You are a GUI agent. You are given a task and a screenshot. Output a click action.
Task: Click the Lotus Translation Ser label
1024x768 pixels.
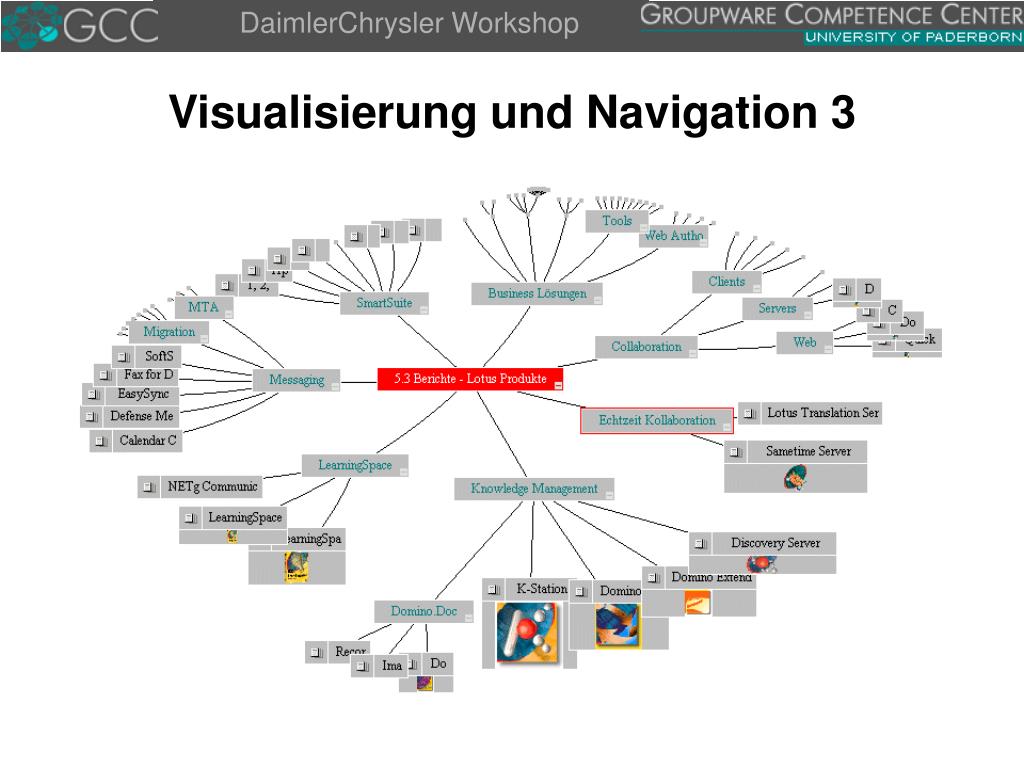click(823, 413)
